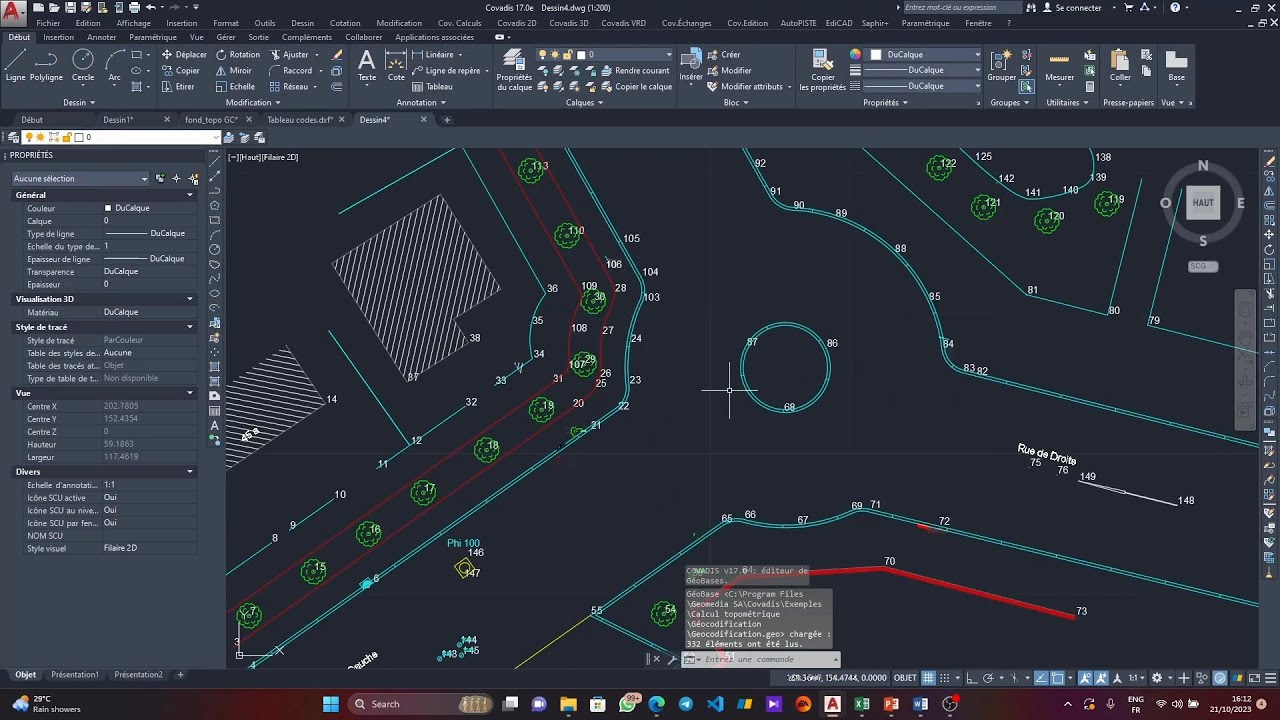Click the Grouper tool

coord(1002,66)
